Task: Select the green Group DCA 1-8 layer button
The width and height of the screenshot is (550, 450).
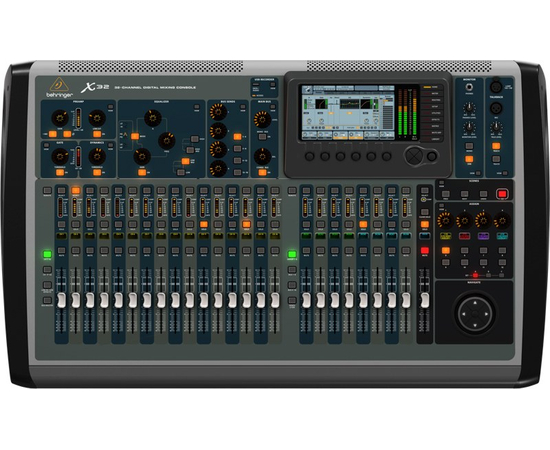Action: (x=292, y=254)
